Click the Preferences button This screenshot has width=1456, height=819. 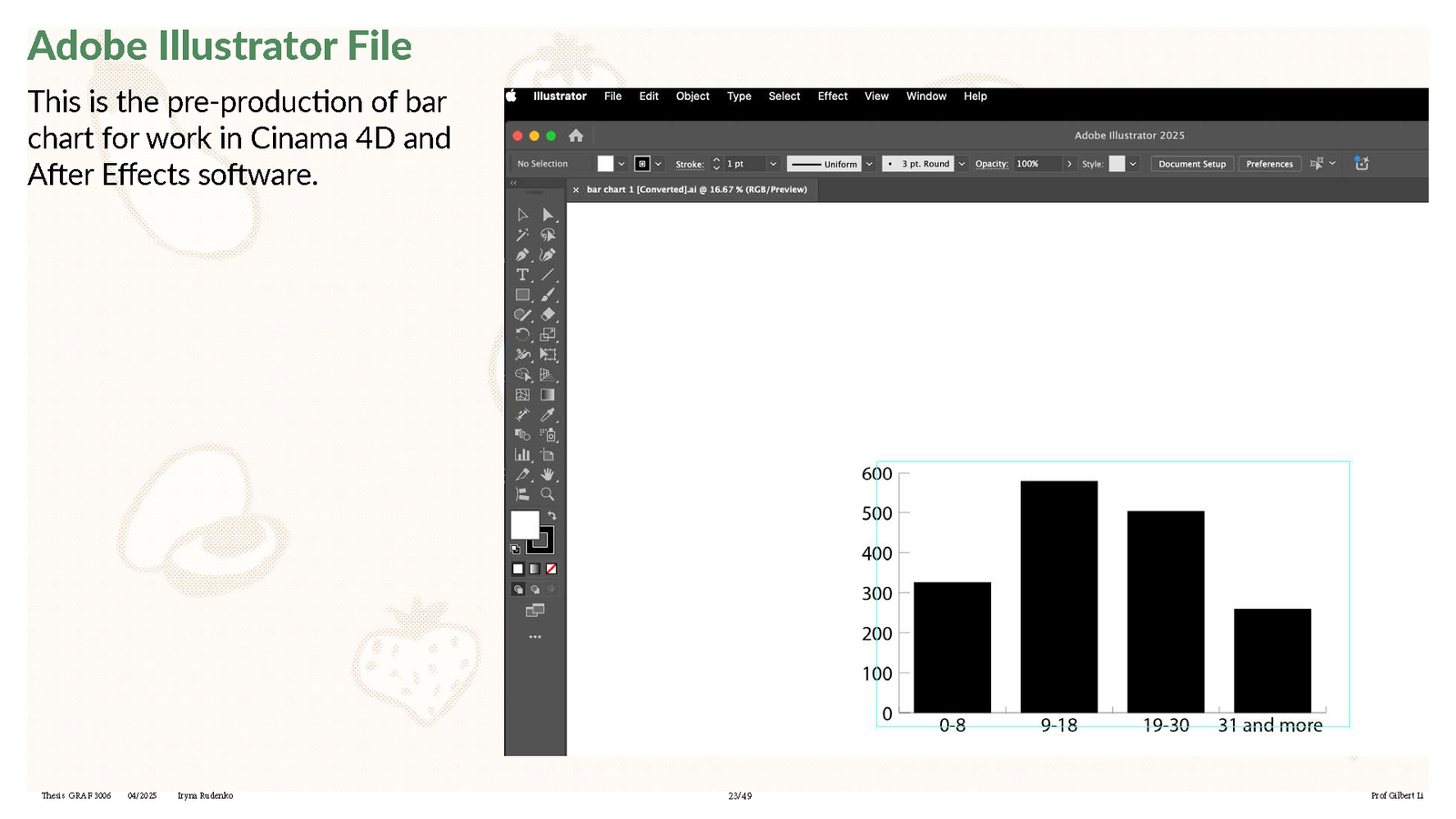point(1269,164)
